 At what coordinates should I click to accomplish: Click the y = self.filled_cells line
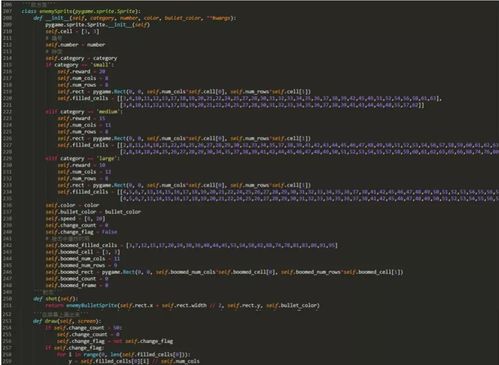[134, 361]
